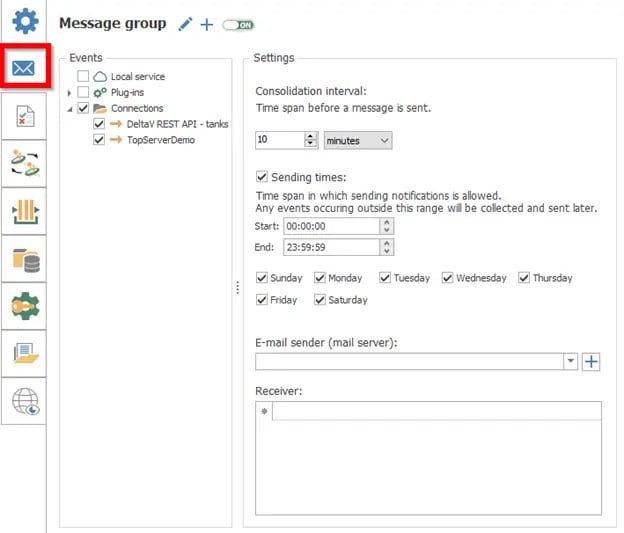Open the minutes unit dropdown

358,141
